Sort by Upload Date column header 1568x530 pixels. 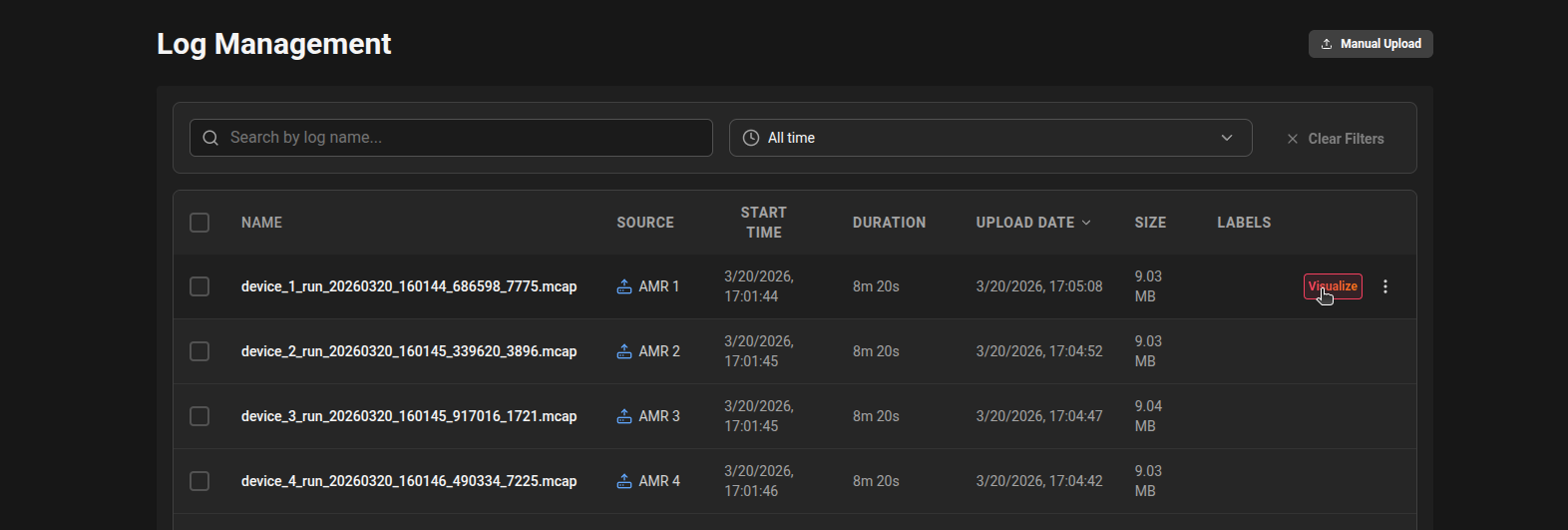(x=1033, y=223)
